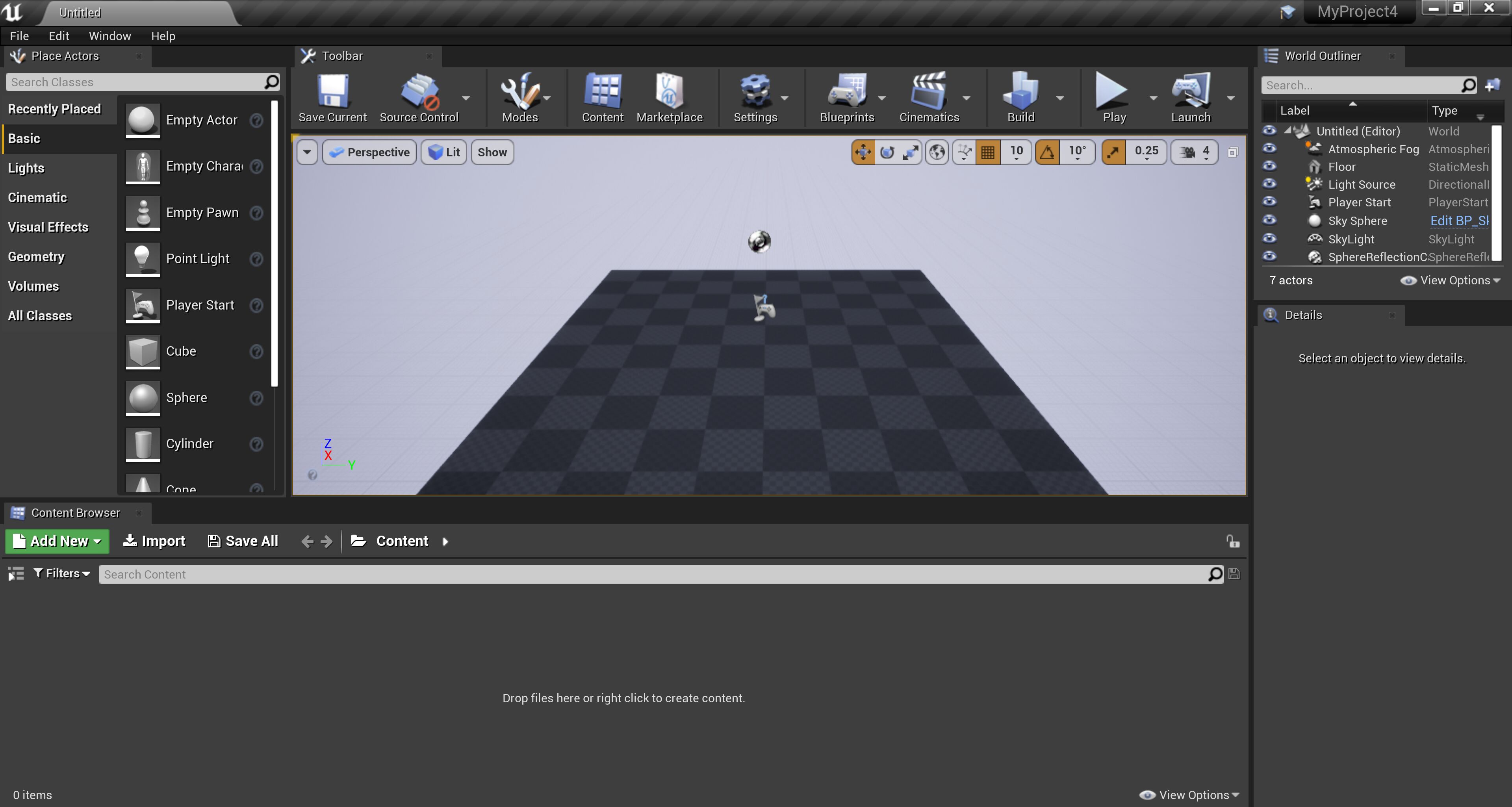The width and height of the screenshot is (1512, 807).
Task: Open the Window menu
Action: tap(110, 36)
